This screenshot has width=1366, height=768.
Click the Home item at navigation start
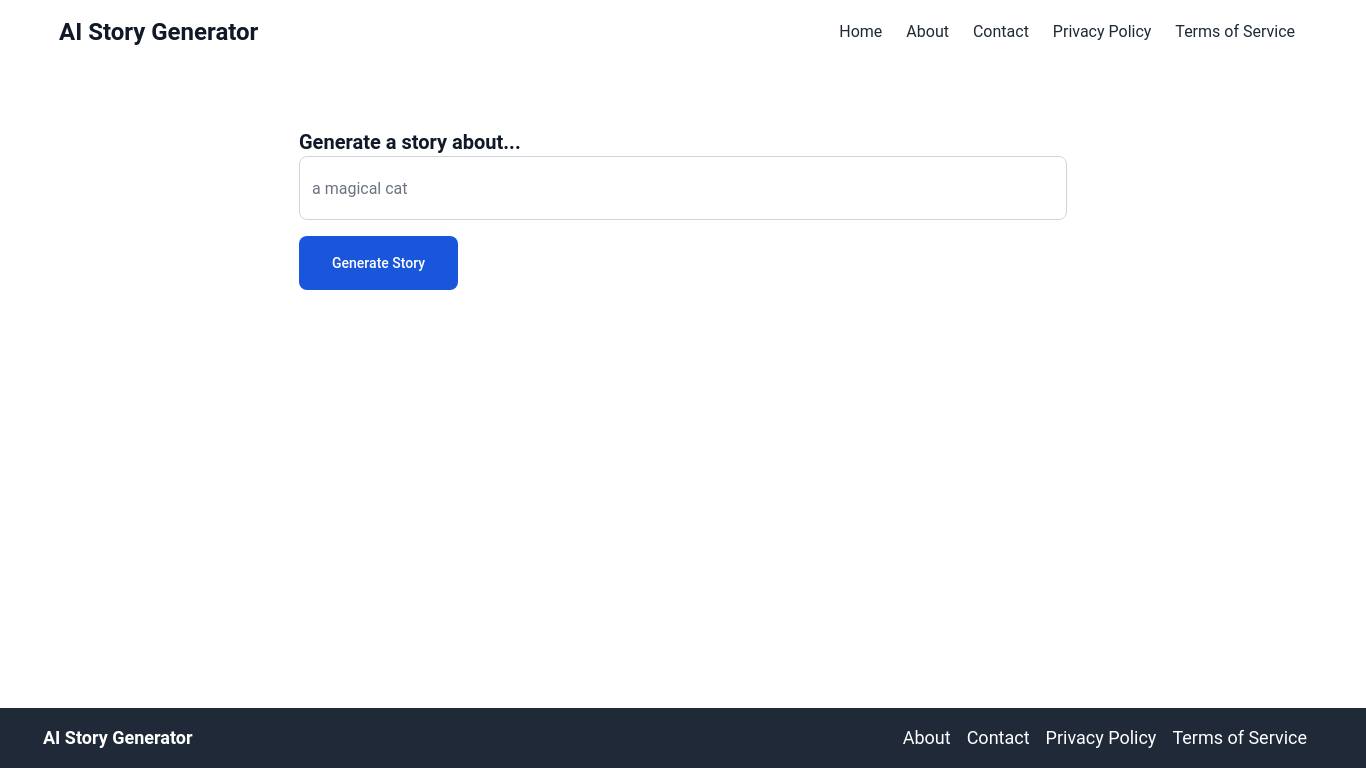[860, 31]
